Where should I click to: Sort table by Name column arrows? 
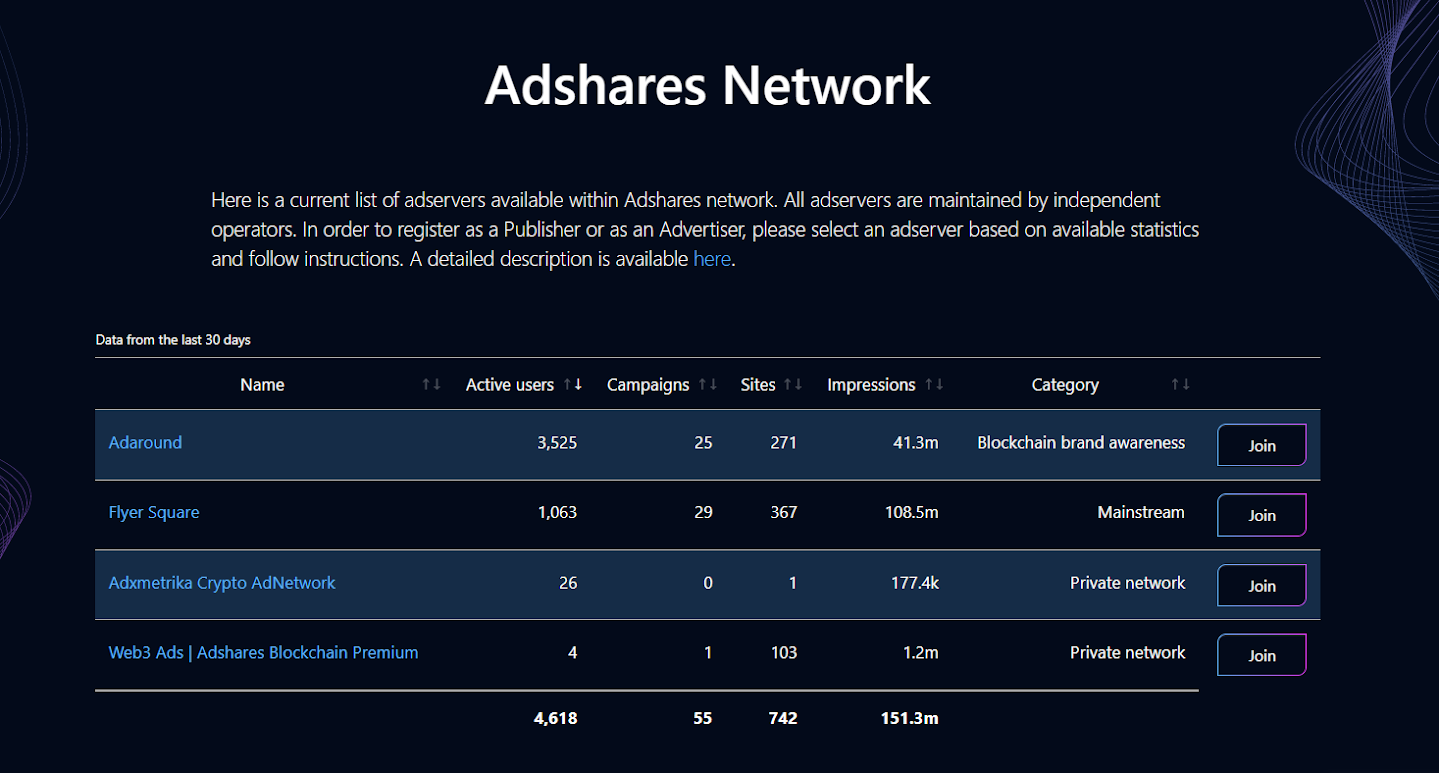(431, 385)
